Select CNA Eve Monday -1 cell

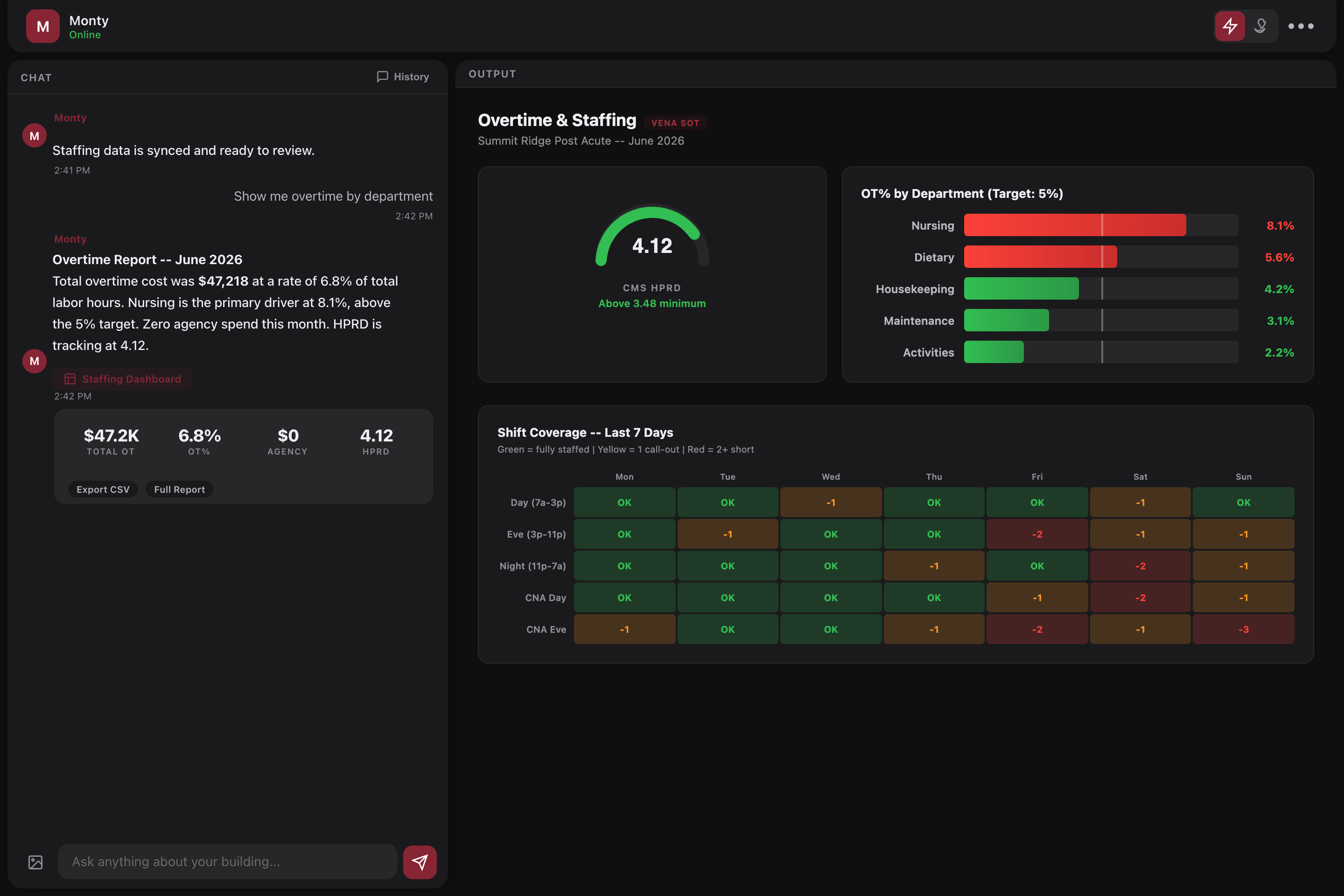point(624,629)
